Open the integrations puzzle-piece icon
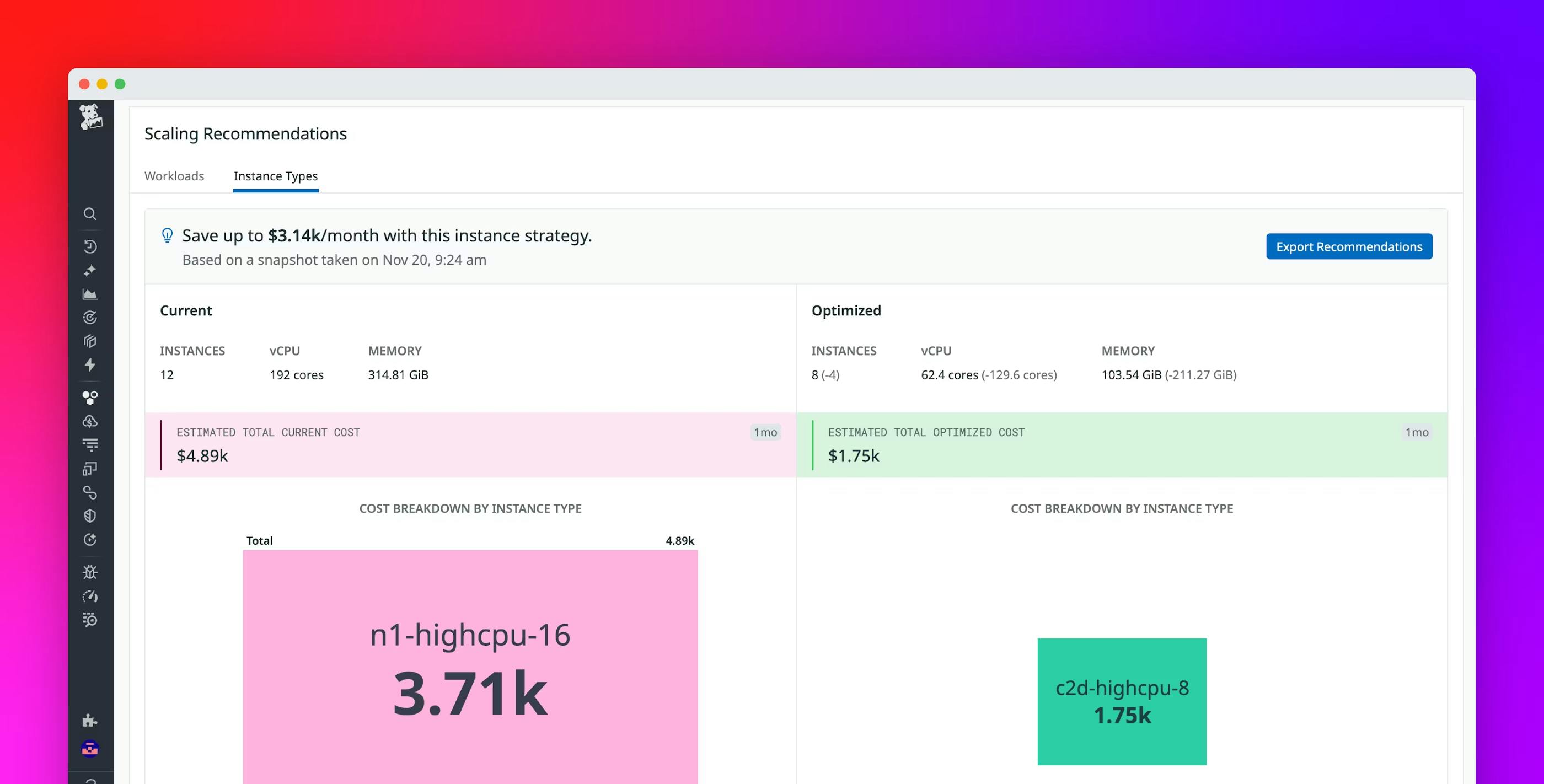 (x=90, y=719)
